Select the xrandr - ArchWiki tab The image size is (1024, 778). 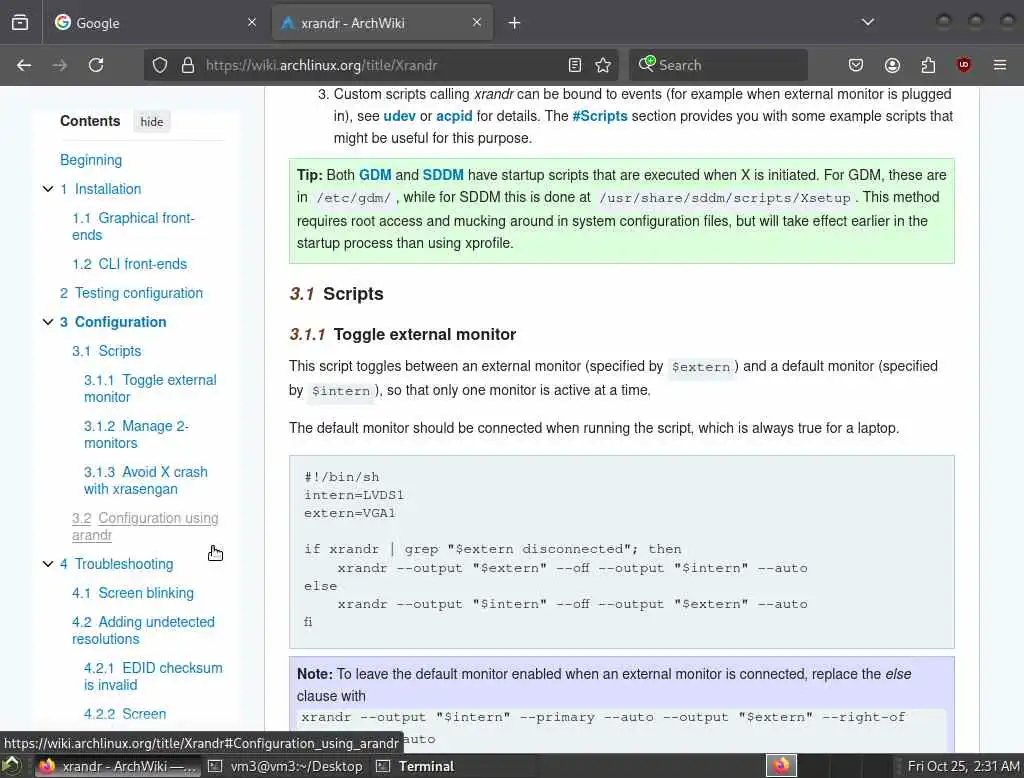click(382, 23)
